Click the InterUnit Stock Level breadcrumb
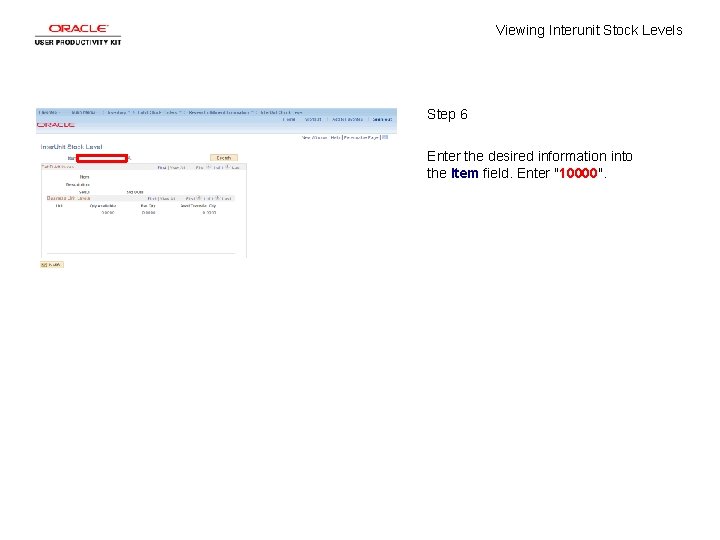Viewport: 720px width, 540px height. (x=281, y=112)
